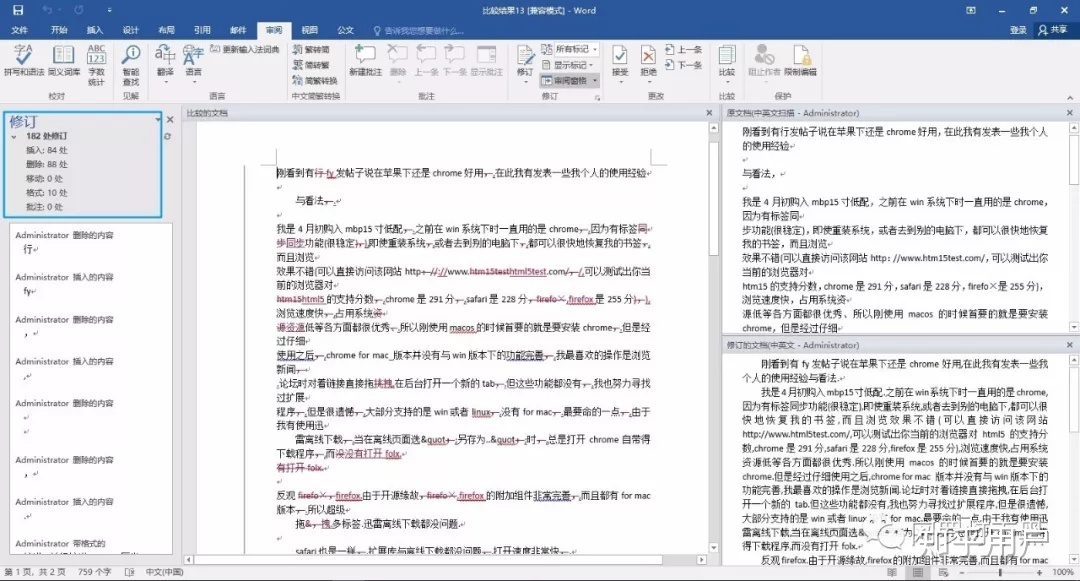Go to previous change 上一条 in 更改 group
This screenshot has height=581, width=1080.
(683, 50)
